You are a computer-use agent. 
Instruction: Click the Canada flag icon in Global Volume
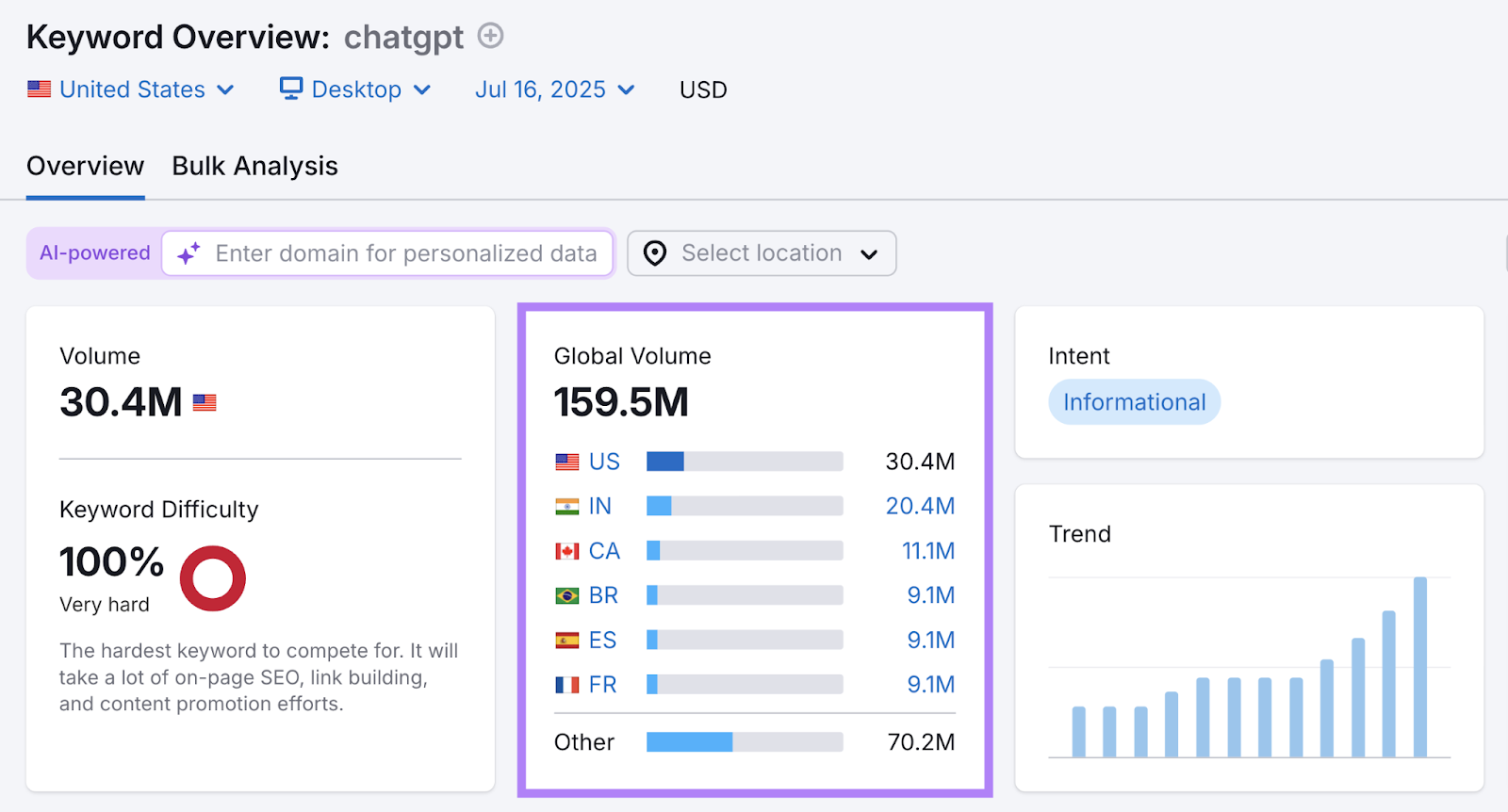click(x=567, y=551)
